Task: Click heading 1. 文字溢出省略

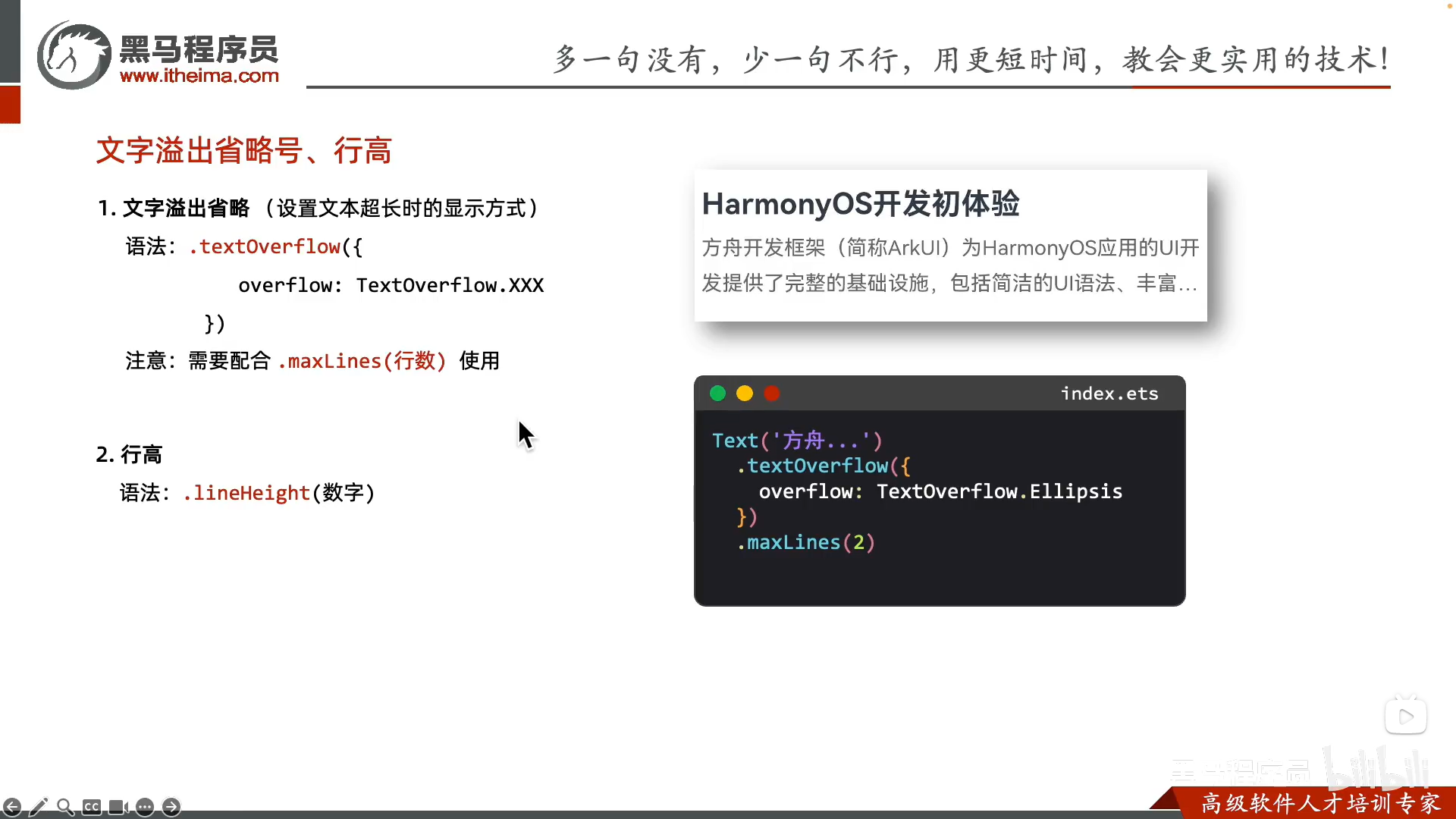Action: click(174, 208)
